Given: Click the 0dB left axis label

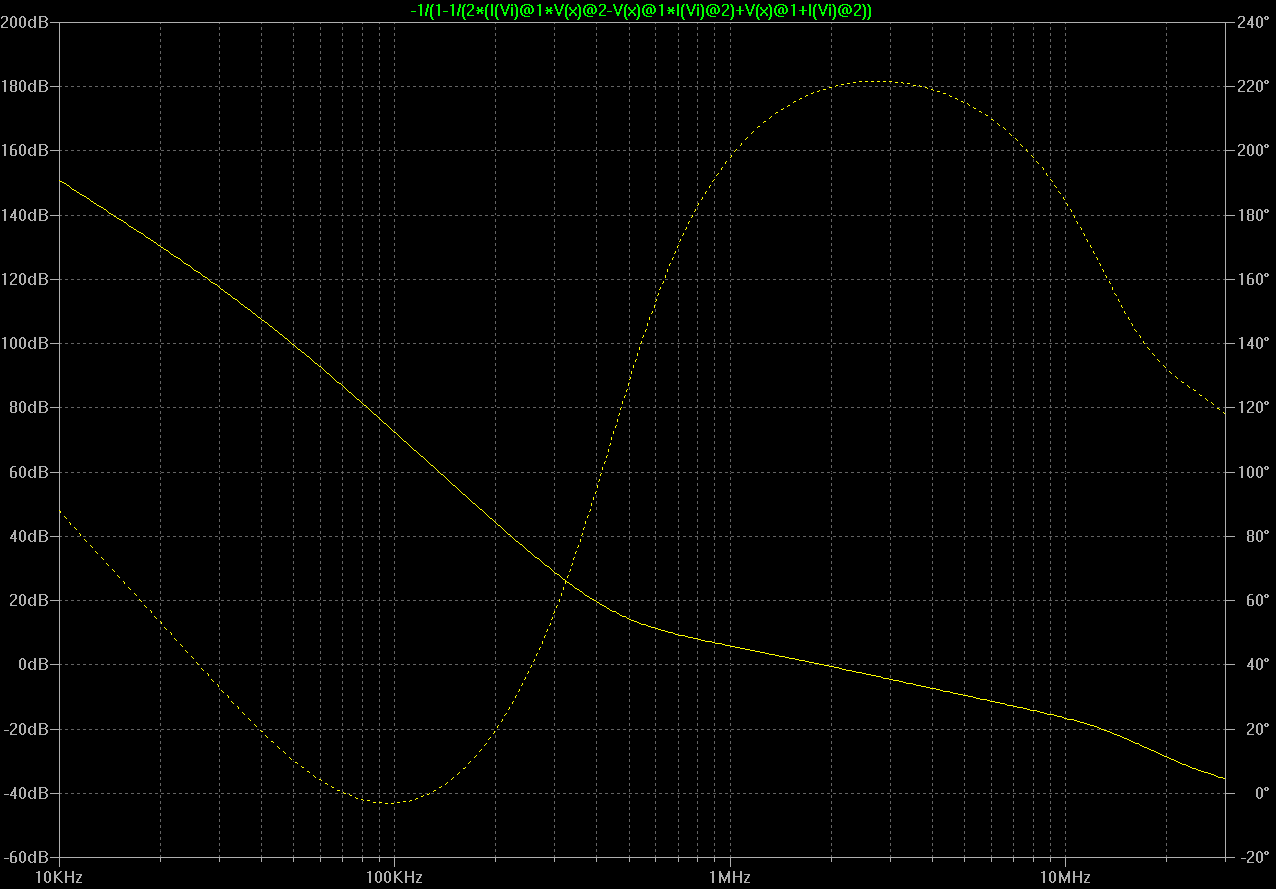Looking at the screenshot, I should click(33, 664).
